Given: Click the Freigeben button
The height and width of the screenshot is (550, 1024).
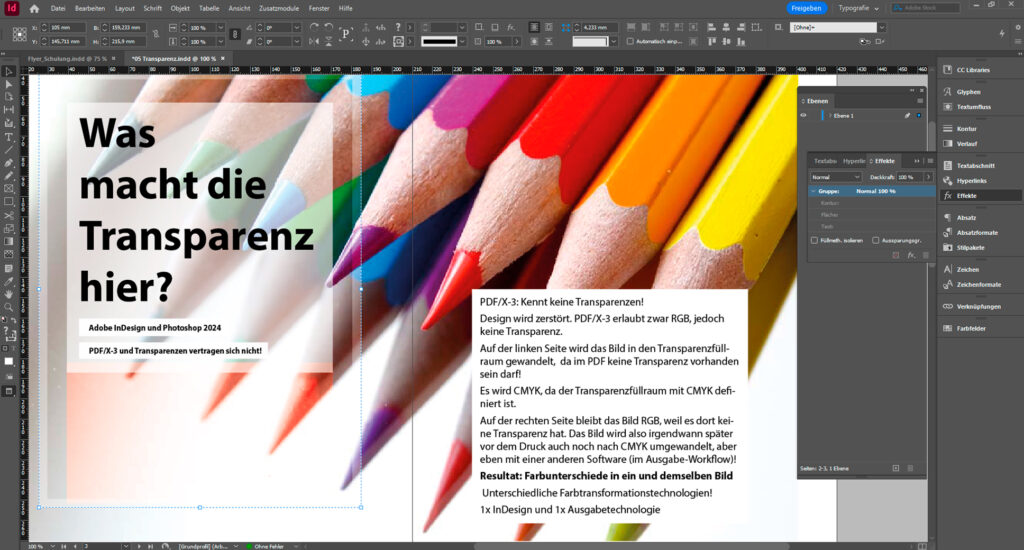Looking at the screenshot, I should [x=806, y=8].
